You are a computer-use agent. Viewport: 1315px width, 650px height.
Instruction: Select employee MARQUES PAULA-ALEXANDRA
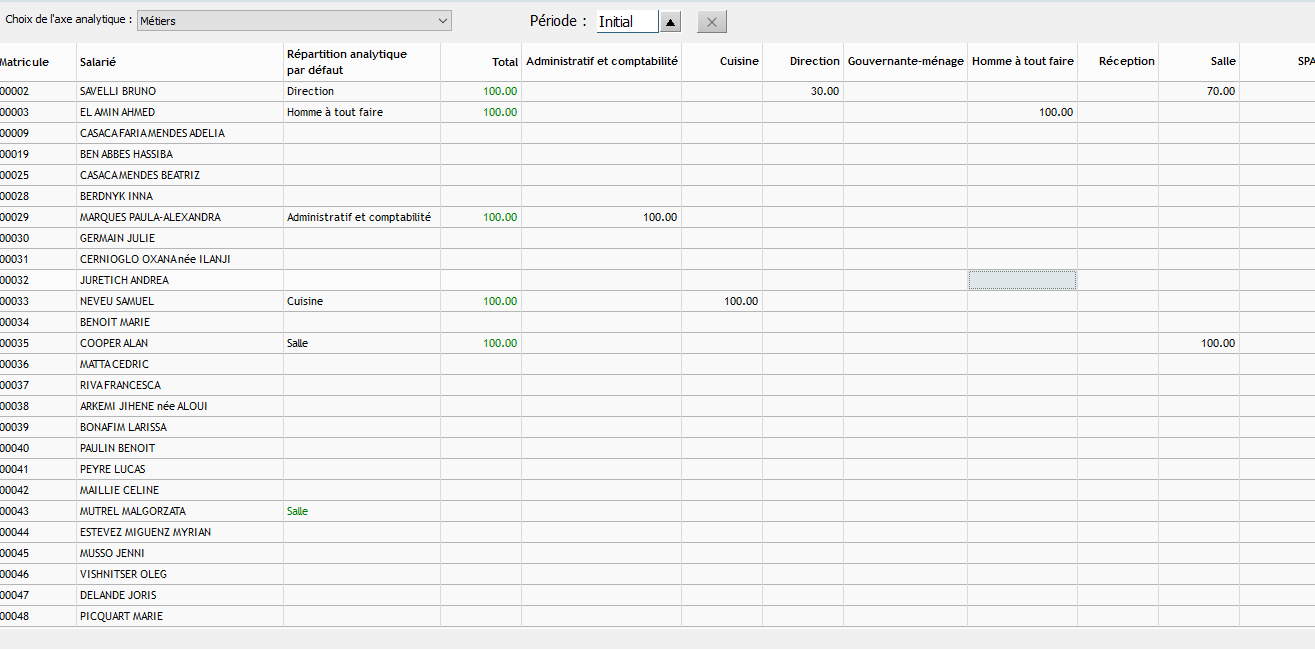[x=150, y=217]
